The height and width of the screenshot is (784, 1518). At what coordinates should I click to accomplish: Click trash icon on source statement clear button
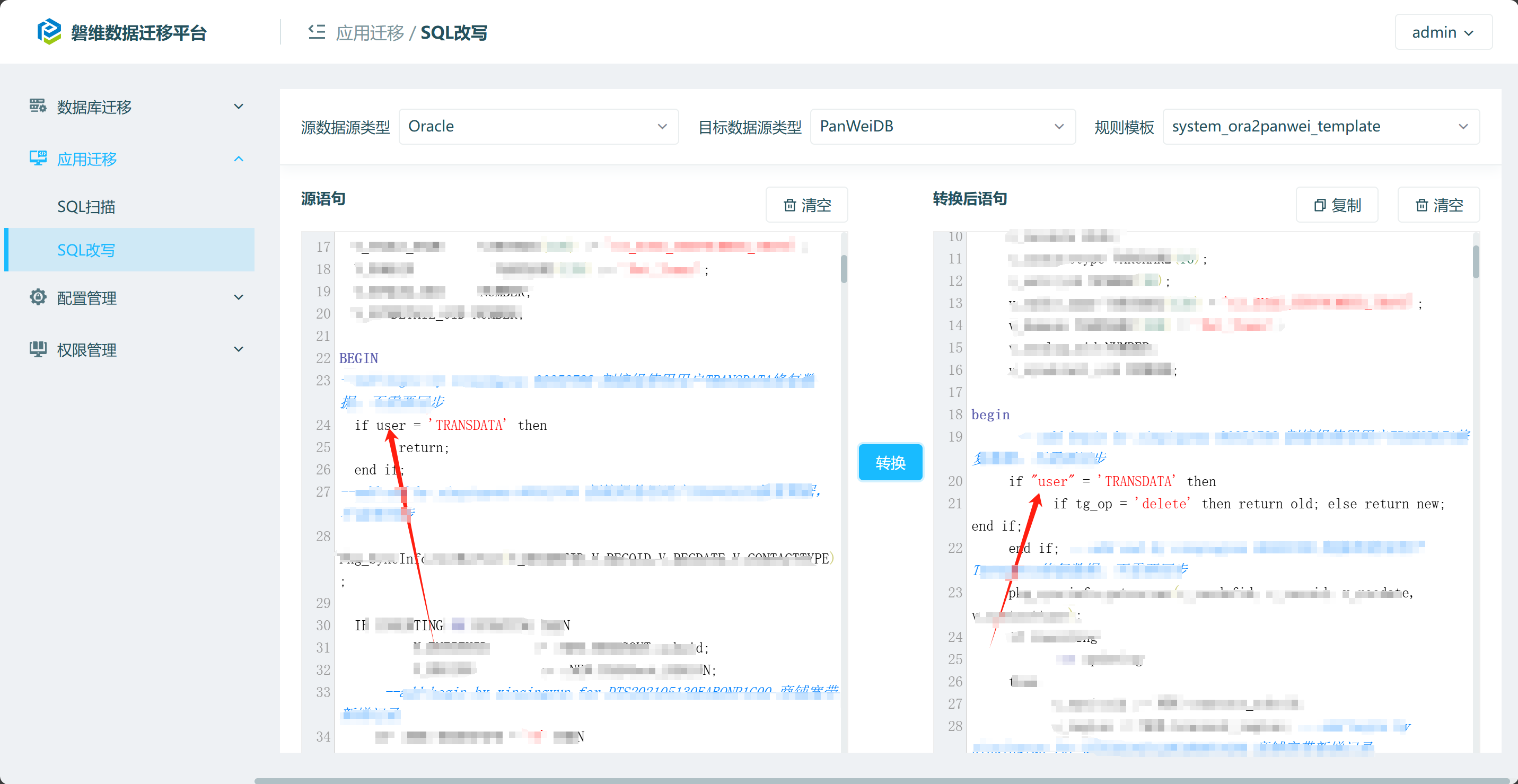pyautogui.click(x=789, y=205)
